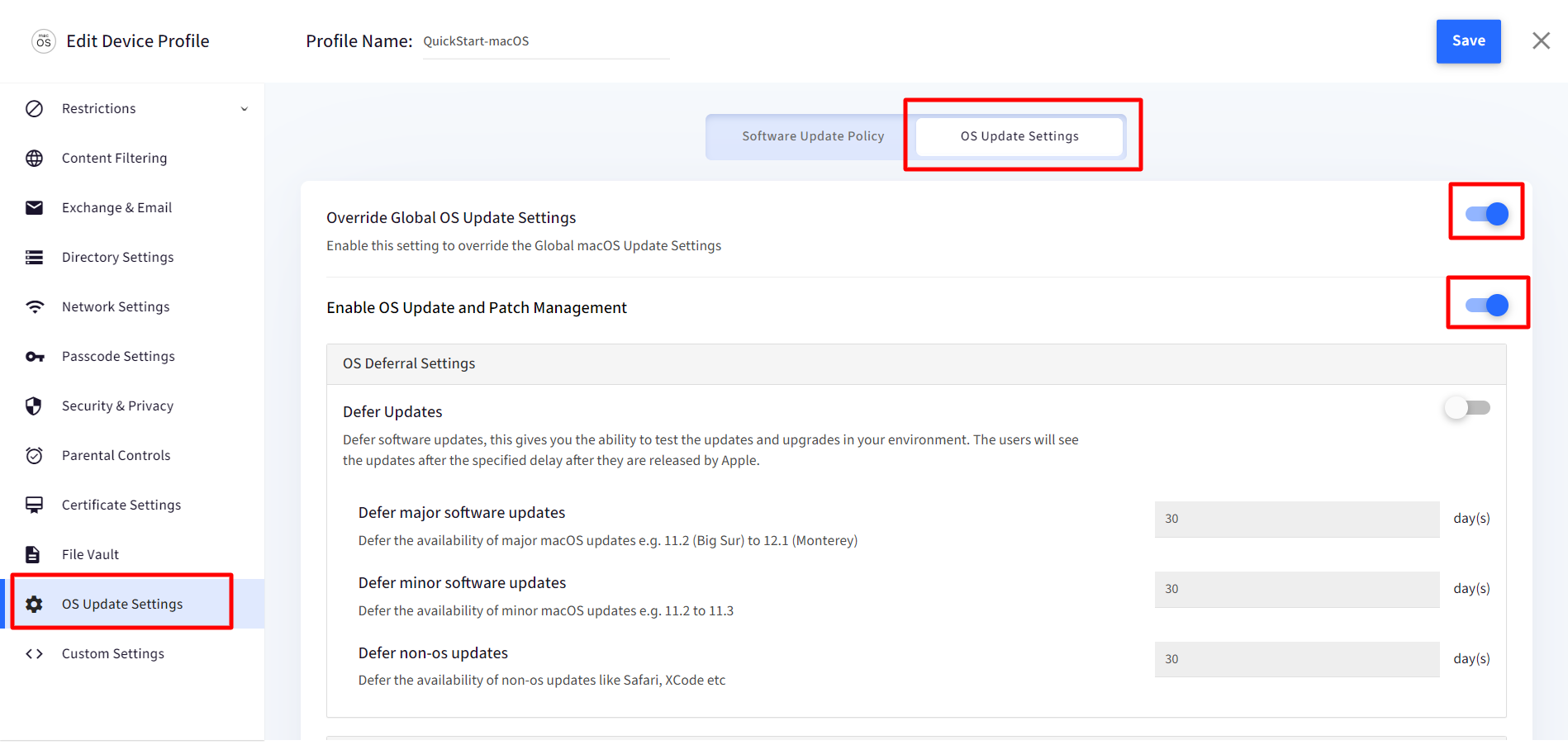Viewport: 1568px width, 745px height.
Task: Click the Profile Name field QuickStart-macOS
Action: click(545, 41)
